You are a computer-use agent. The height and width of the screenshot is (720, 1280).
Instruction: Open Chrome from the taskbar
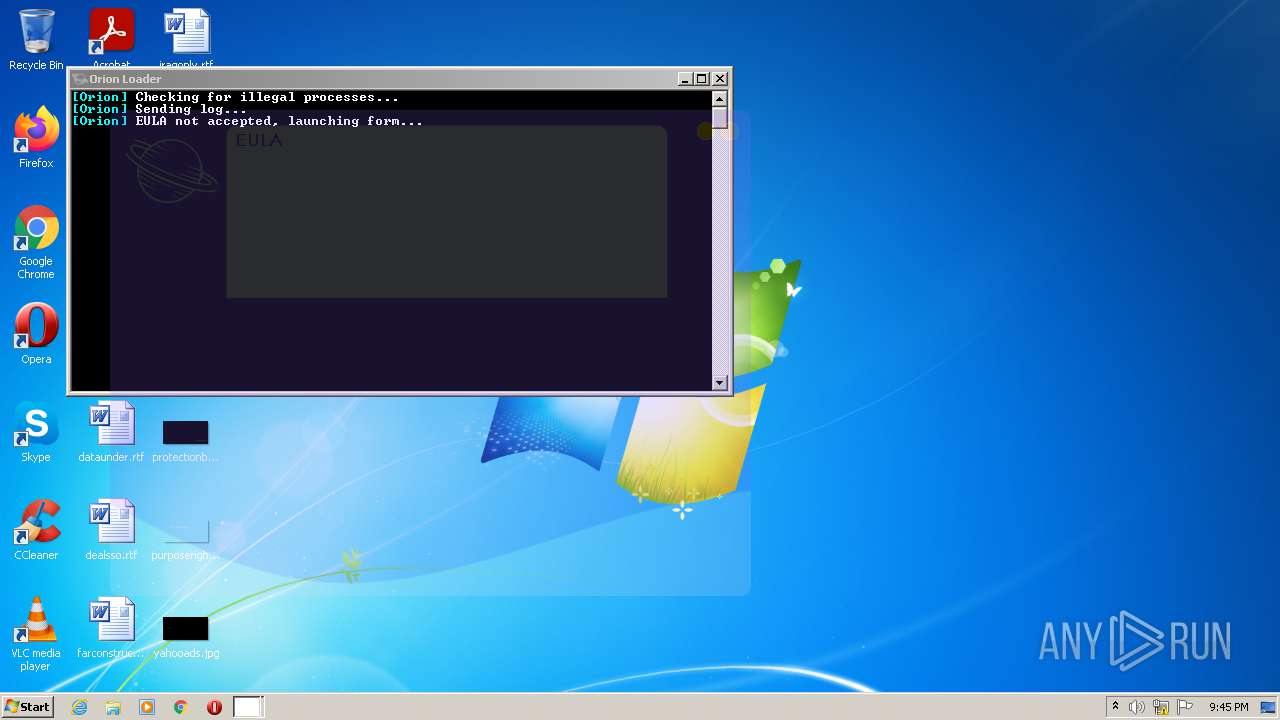(x=181, y=707)
